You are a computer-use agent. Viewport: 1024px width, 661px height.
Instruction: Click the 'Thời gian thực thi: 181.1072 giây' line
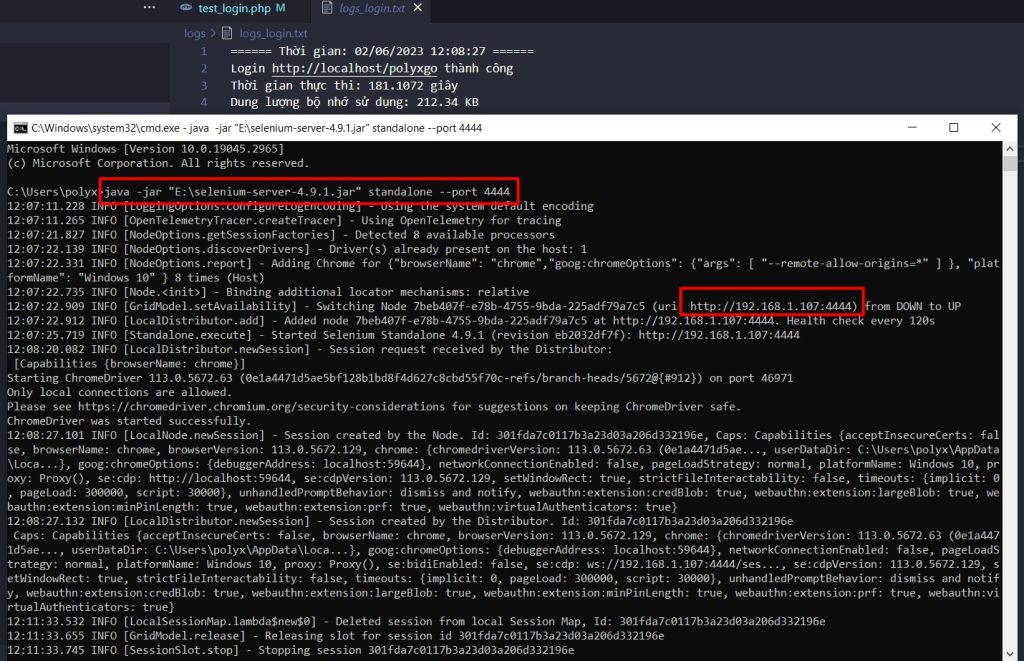(x=344, y=86)
